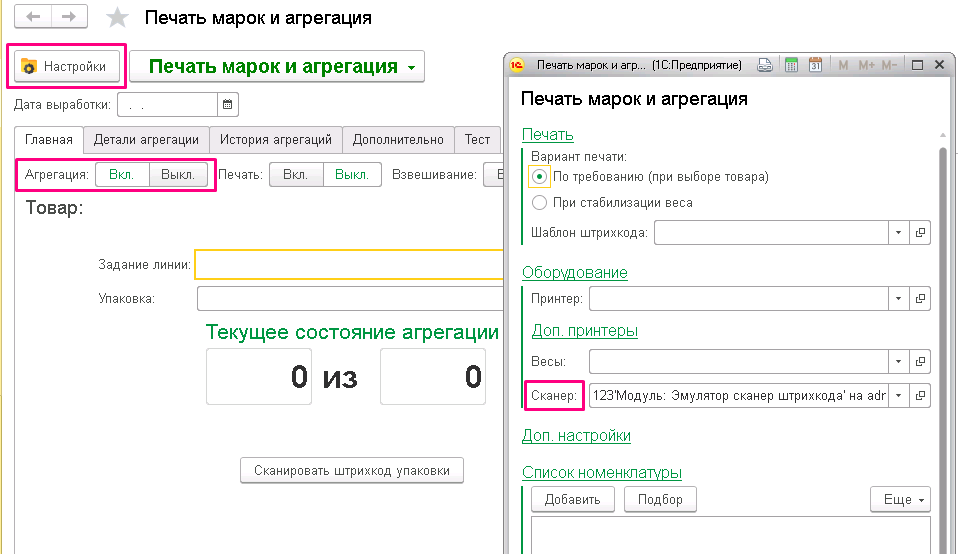Add page to favorites with star
The width and height of the screenshot is (958, 554).
point(118,18)
